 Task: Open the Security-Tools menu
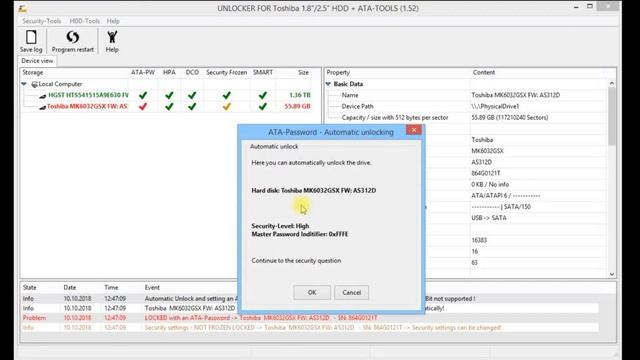42,21
